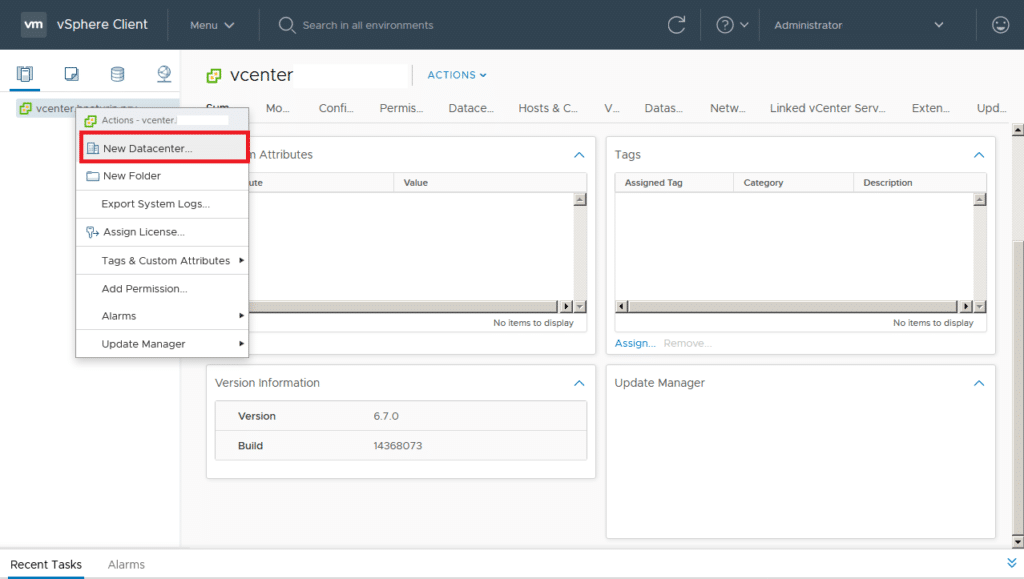Select New Datacenter... from context menu

(x=163, y=148)
